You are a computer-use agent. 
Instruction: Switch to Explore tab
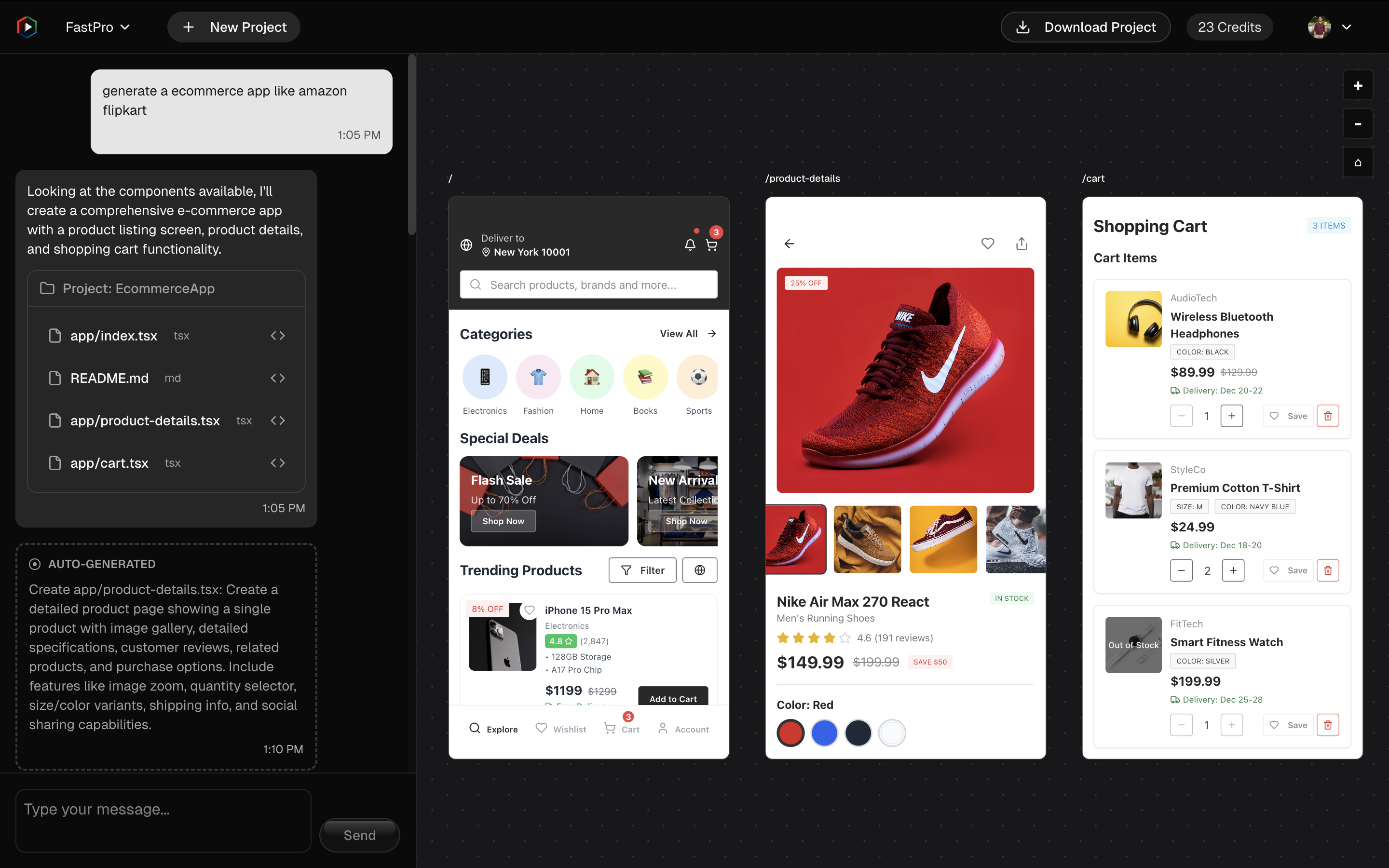493,729
